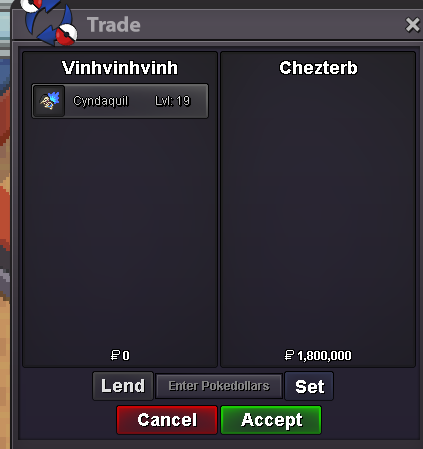
Task: Click the Chezterb player name
Action: click(318, 68)
